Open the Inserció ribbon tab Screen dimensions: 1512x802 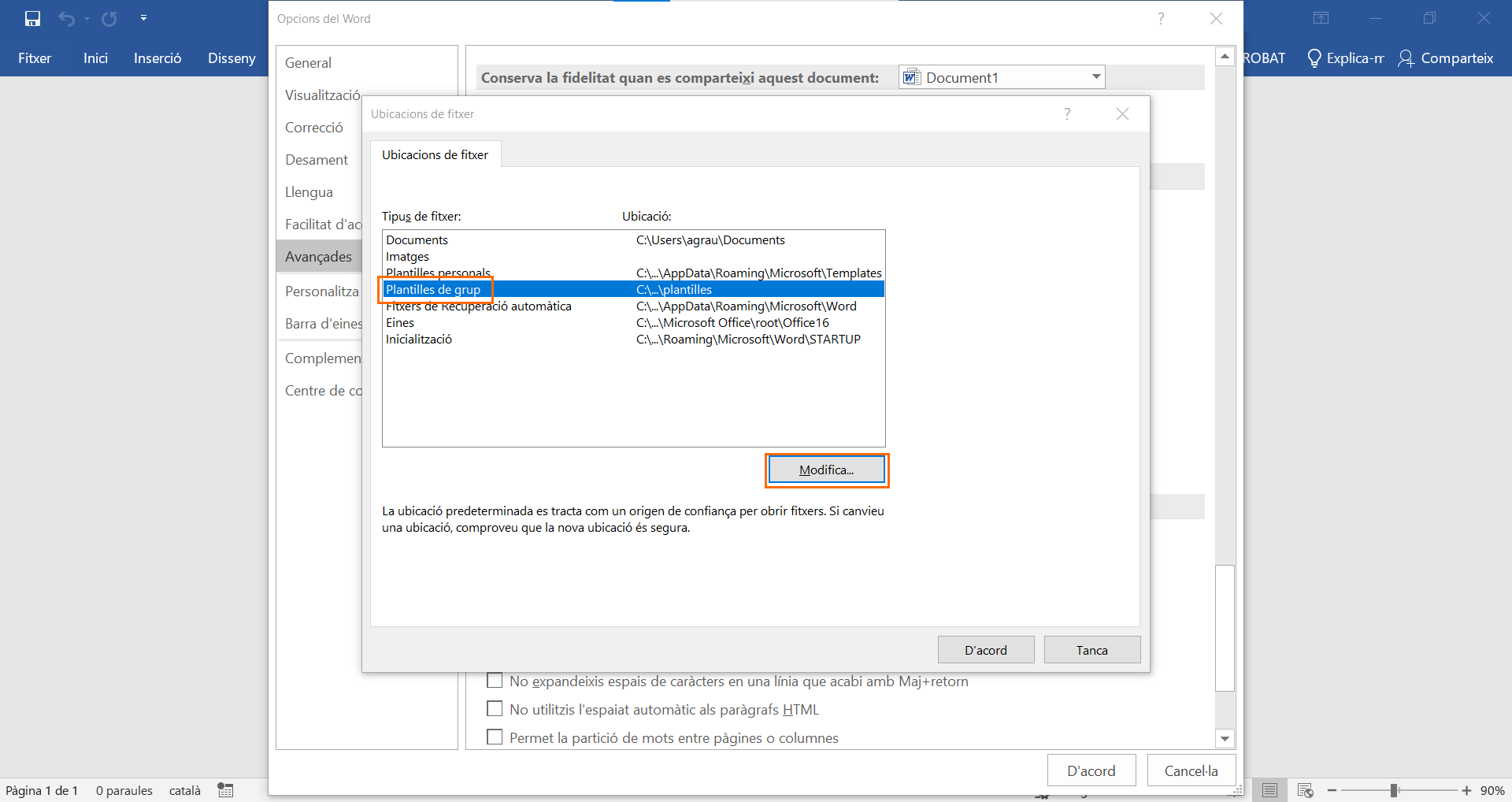(157, 58)
